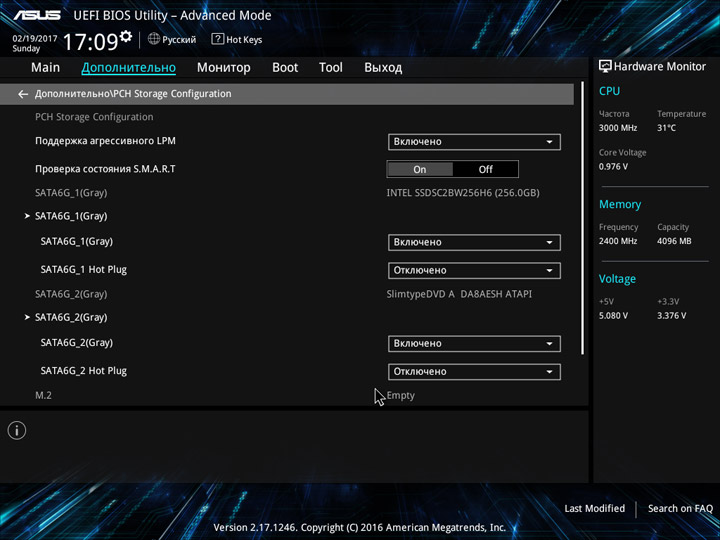Click Last Modified

click(595, 508)
